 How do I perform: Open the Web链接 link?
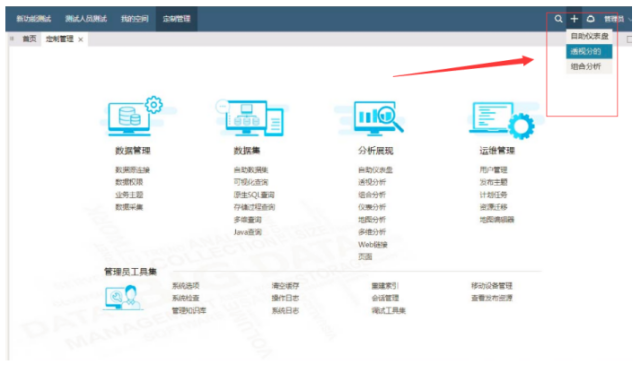(x=372, y=245)
